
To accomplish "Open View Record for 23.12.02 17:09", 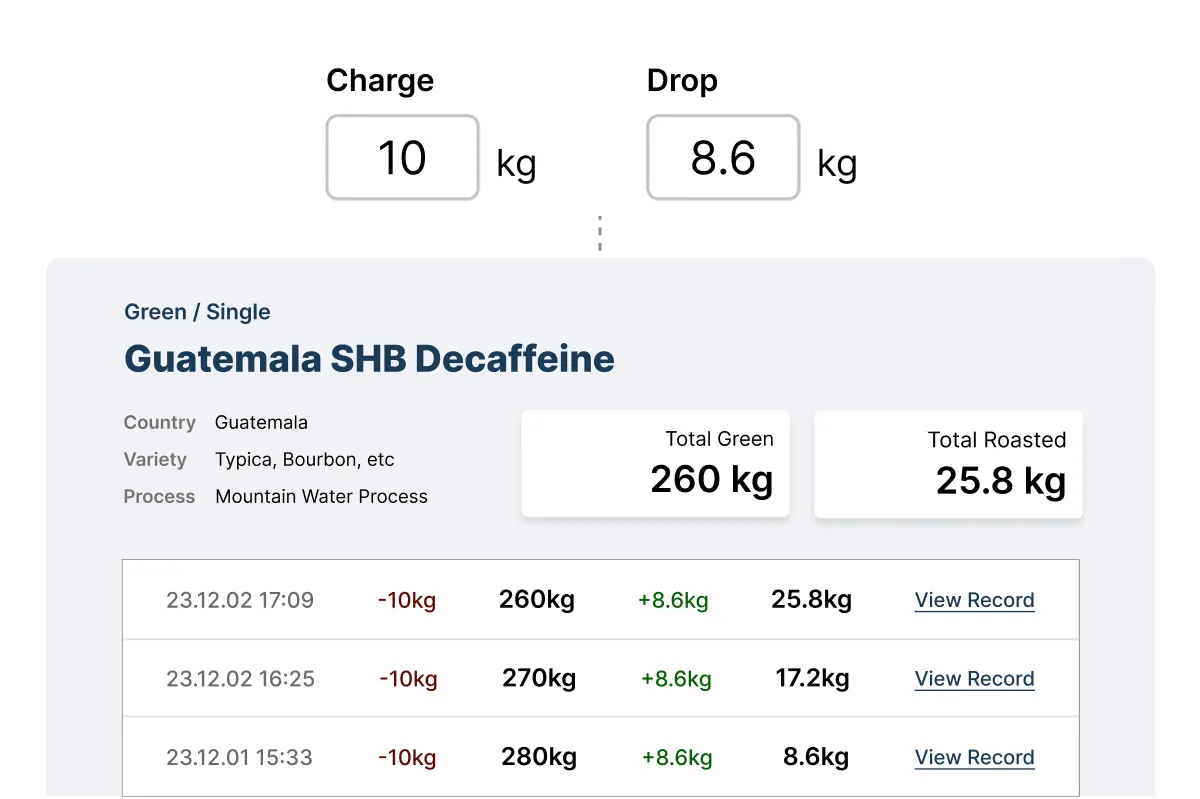I will (x=974, y=600).
